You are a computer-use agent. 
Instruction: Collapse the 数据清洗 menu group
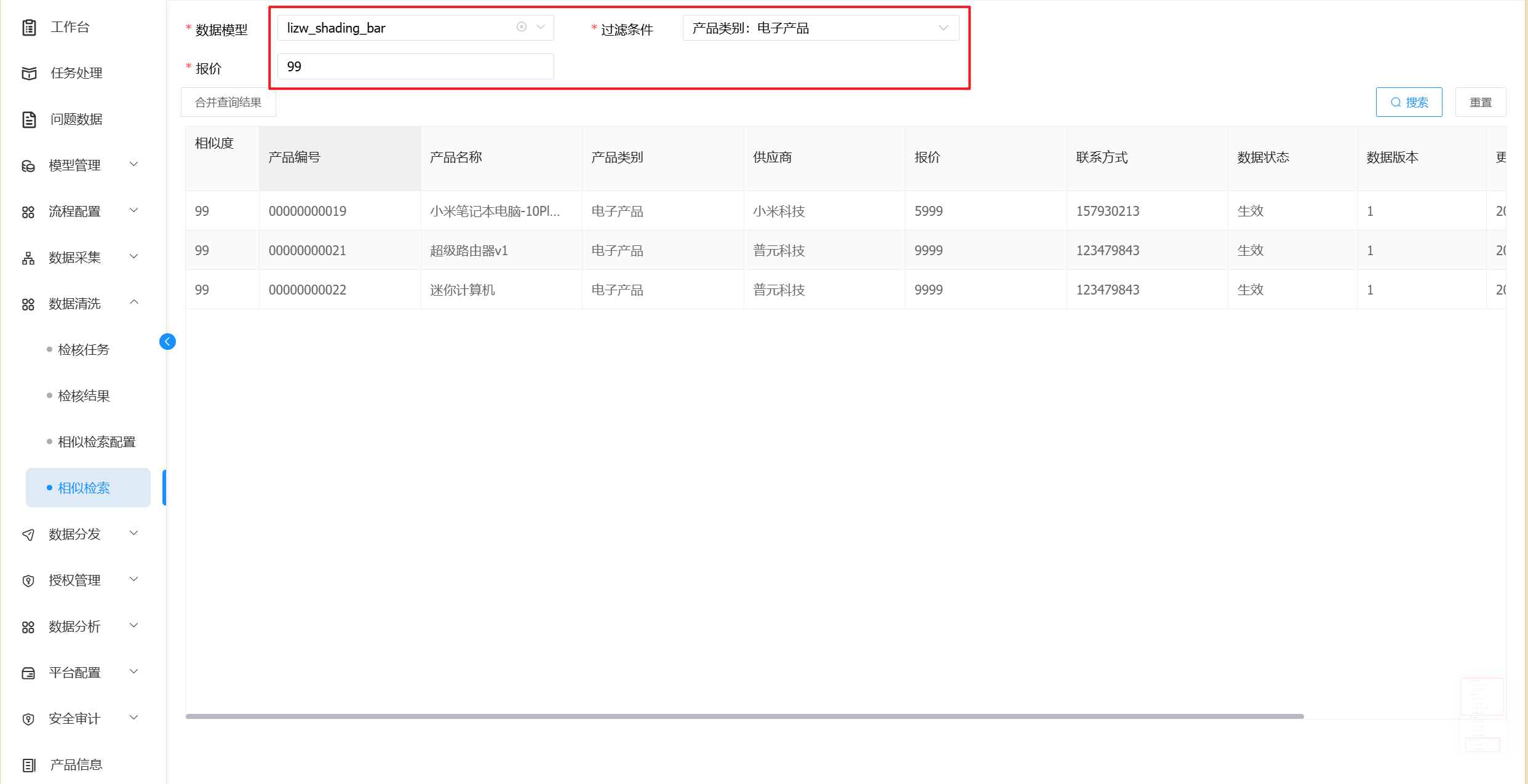point(133,303)
